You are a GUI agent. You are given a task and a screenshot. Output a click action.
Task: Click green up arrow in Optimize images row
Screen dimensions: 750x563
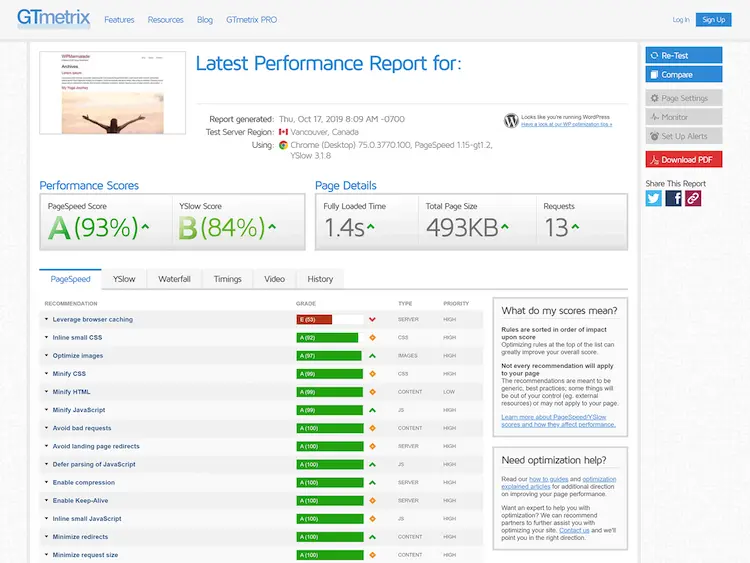372,356
